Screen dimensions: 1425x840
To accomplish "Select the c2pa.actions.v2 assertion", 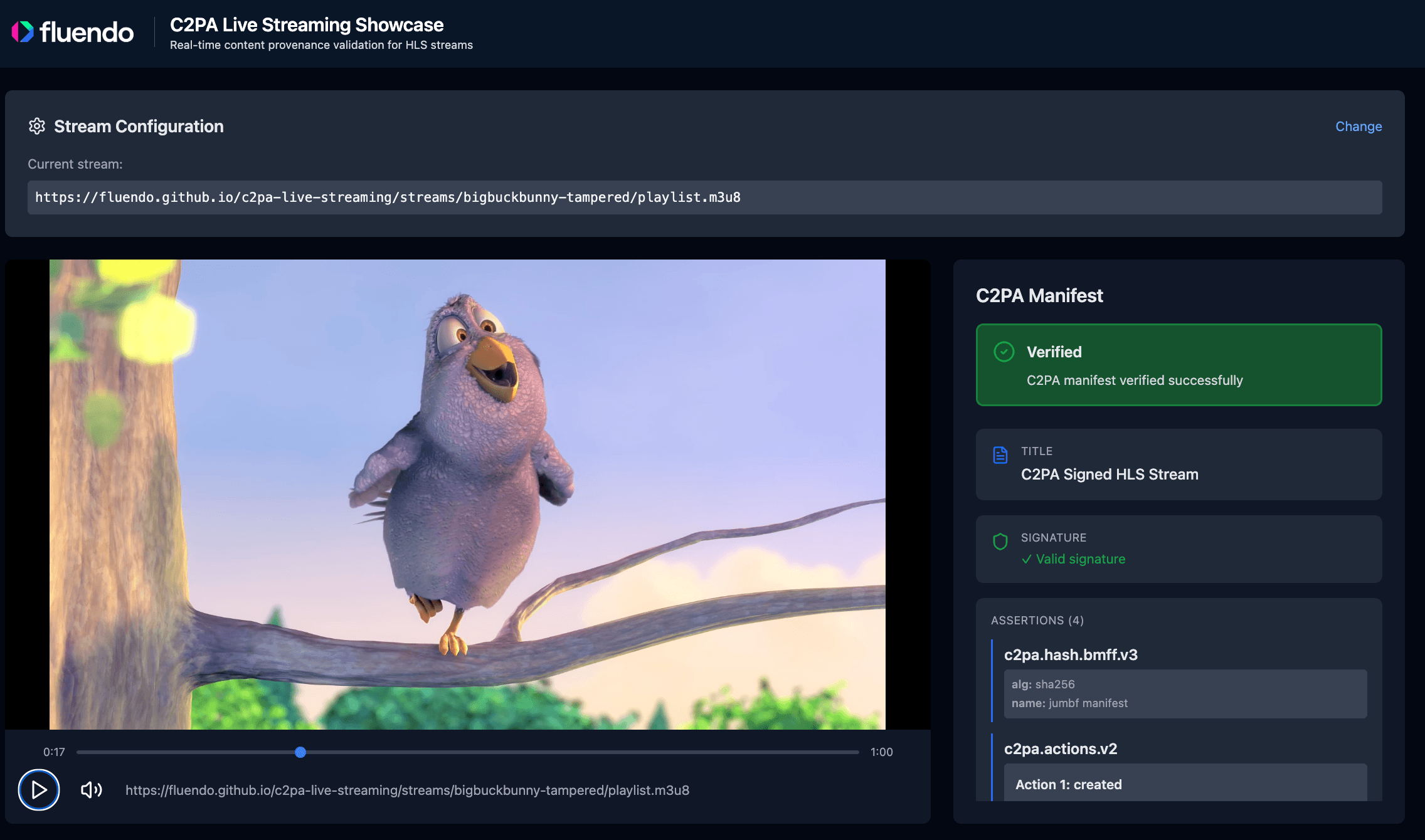I will 1061,748.
